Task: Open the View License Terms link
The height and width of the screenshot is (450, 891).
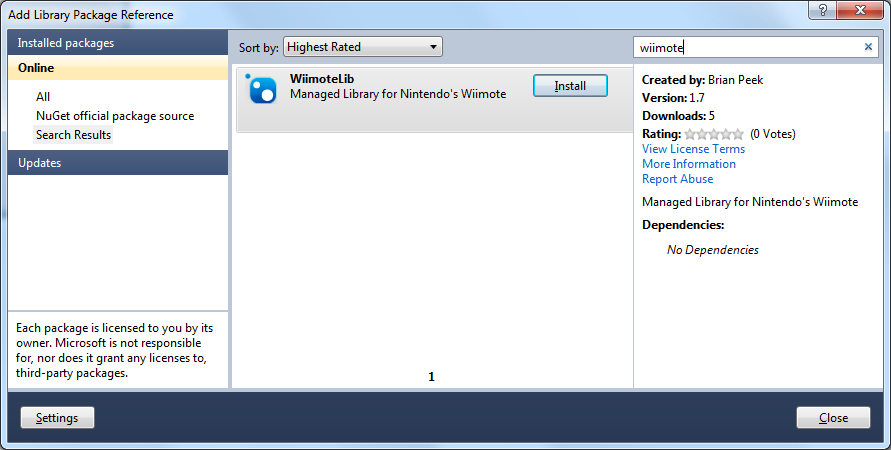Action: pyautogui.click(x=693, y=149)
